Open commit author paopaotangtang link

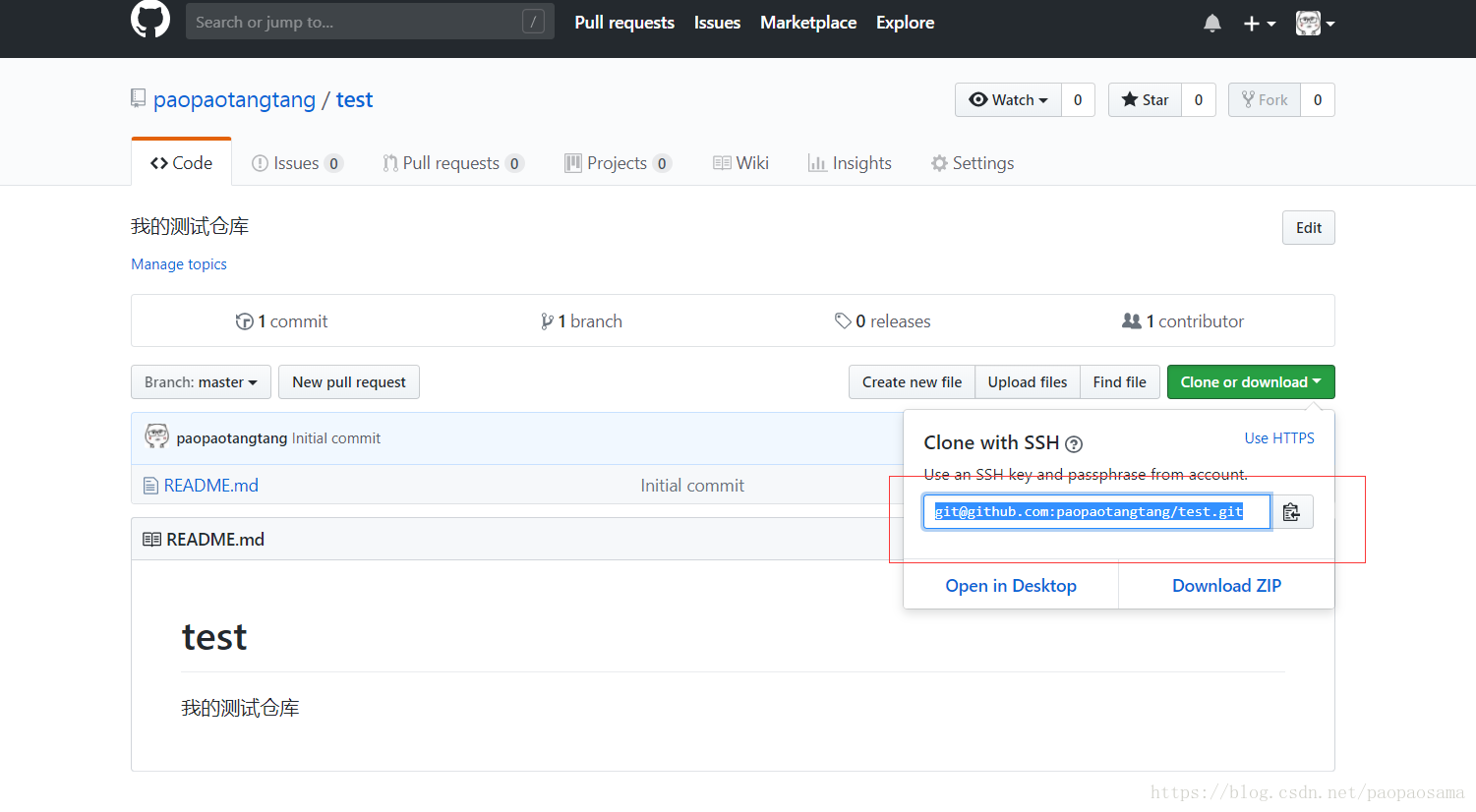[x=232, y=438]
